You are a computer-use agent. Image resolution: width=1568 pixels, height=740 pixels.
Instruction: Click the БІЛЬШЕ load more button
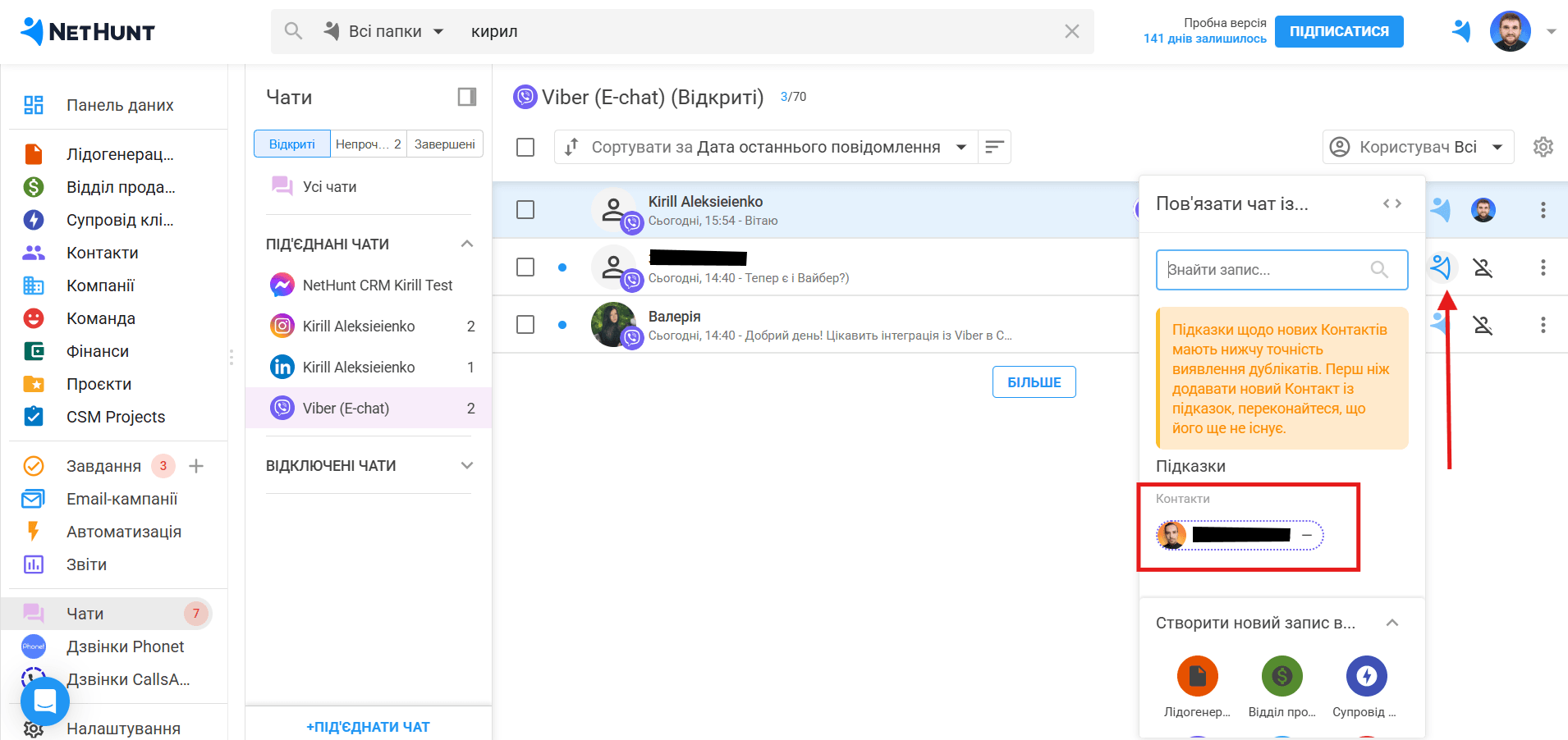(1034, 382)
